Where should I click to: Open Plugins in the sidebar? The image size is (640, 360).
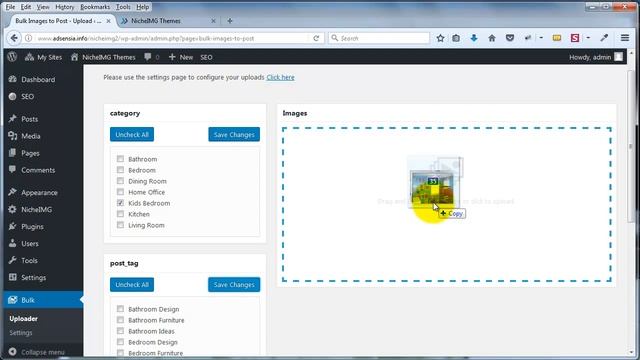tap(32, 227)
